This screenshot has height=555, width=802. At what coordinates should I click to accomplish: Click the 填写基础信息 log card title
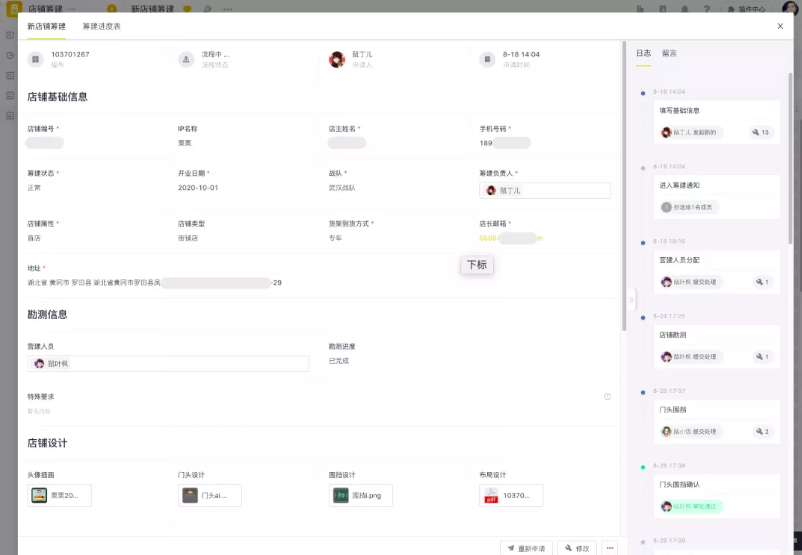679,110
